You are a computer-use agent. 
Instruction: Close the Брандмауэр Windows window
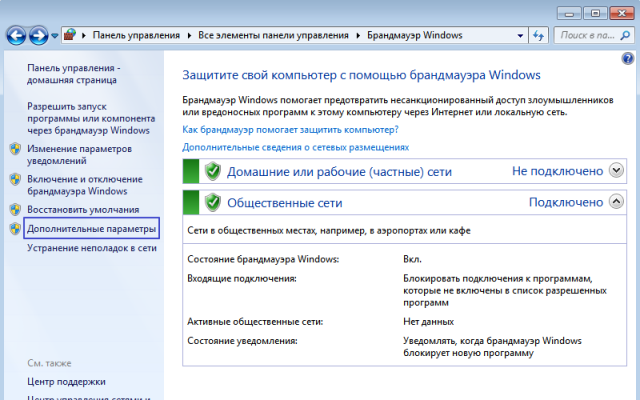(x=622, y=13)
